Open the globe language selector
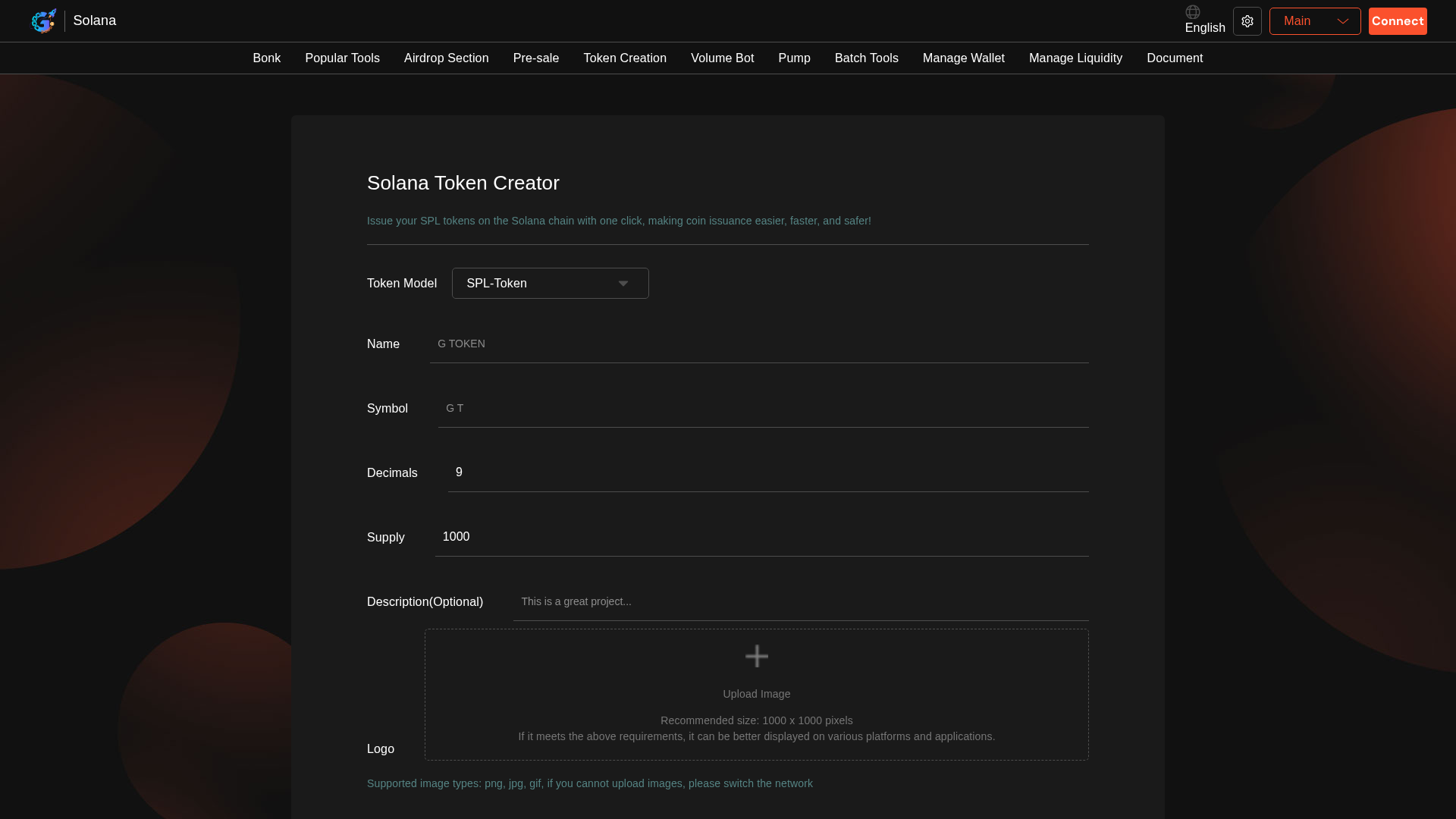Screen dimensions: 1456x819 coord(1193,12)
